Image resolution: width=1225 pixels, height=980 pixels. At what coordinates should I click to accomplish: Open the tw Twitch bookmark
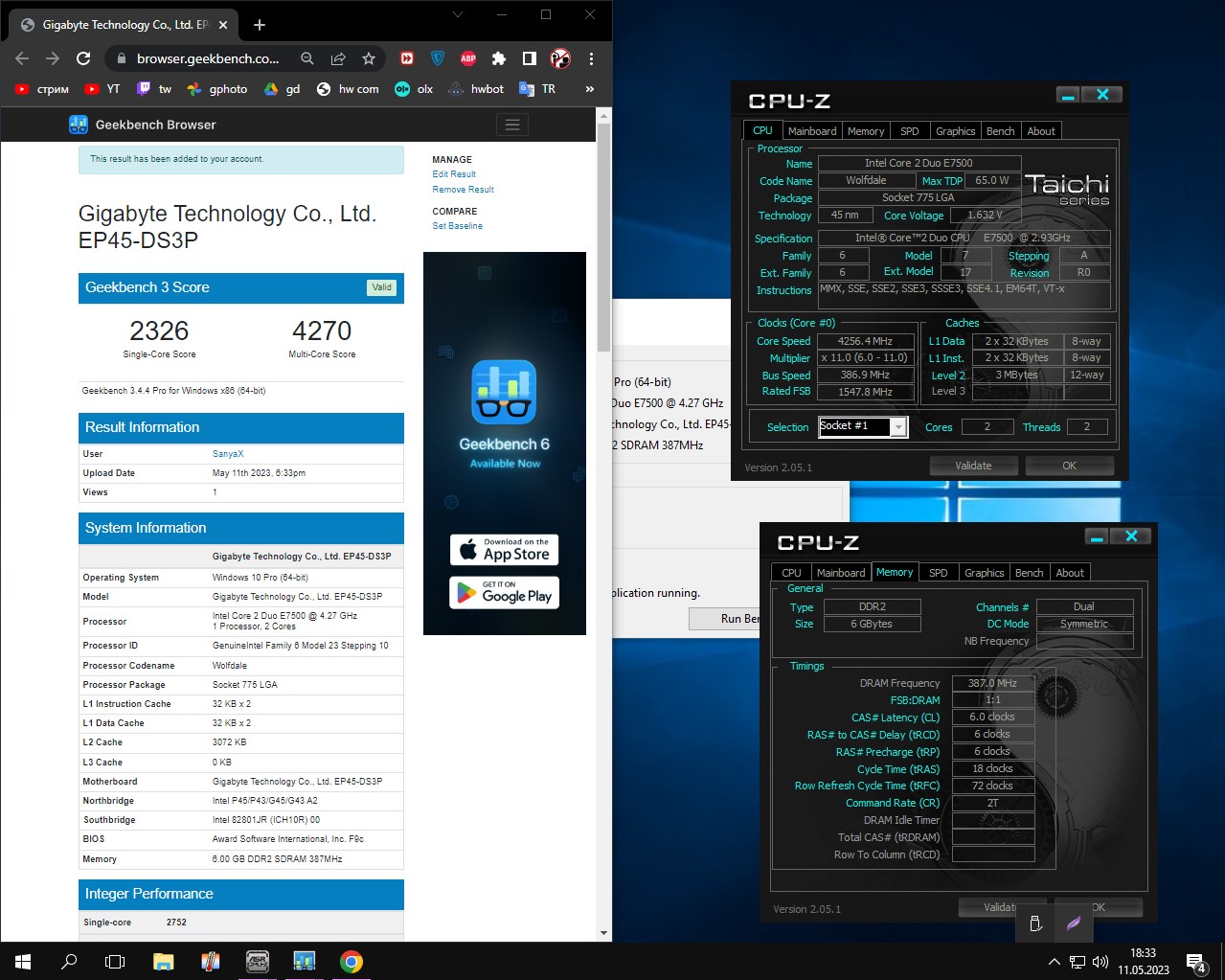(154, 89)
